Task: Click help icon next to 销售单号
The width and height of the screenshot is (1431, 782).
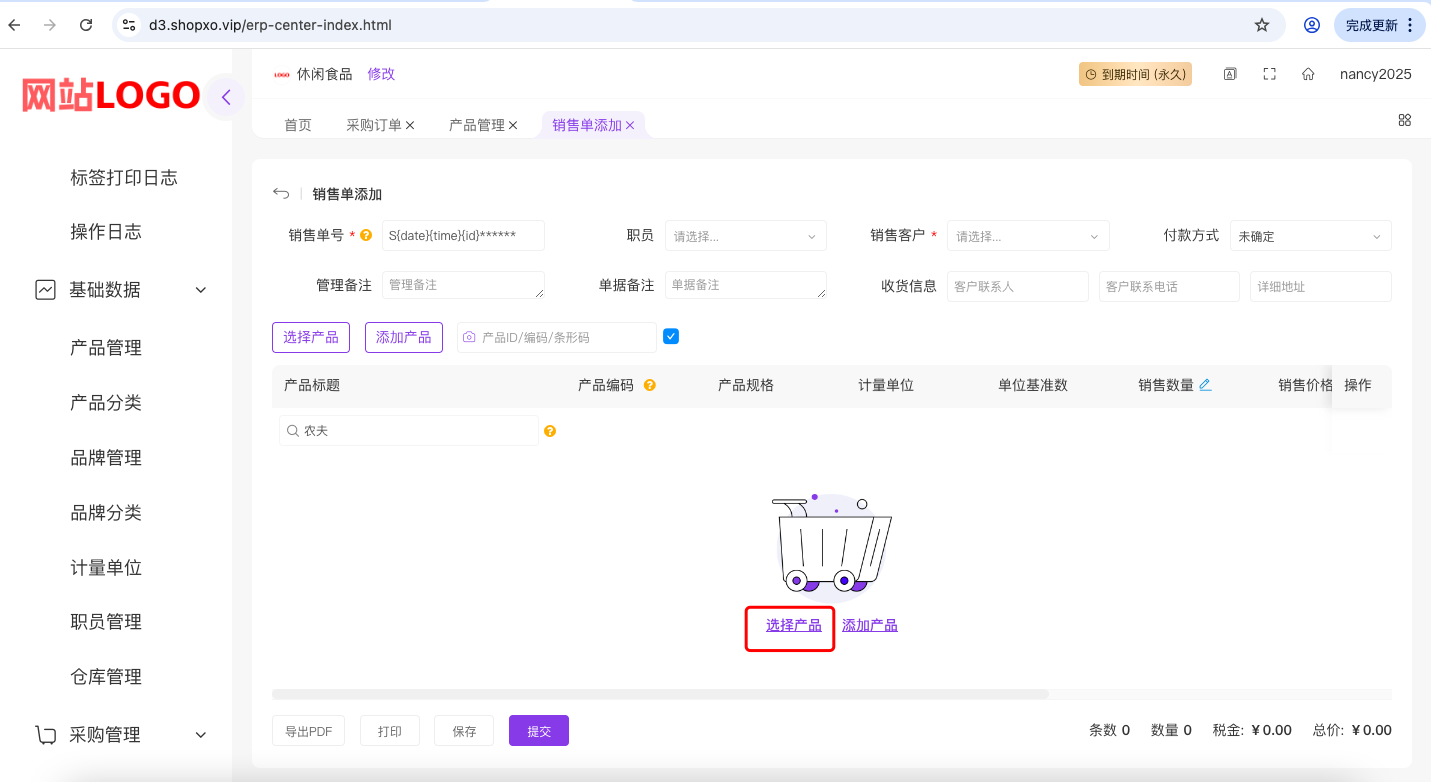Action: (x=366, y=236)
